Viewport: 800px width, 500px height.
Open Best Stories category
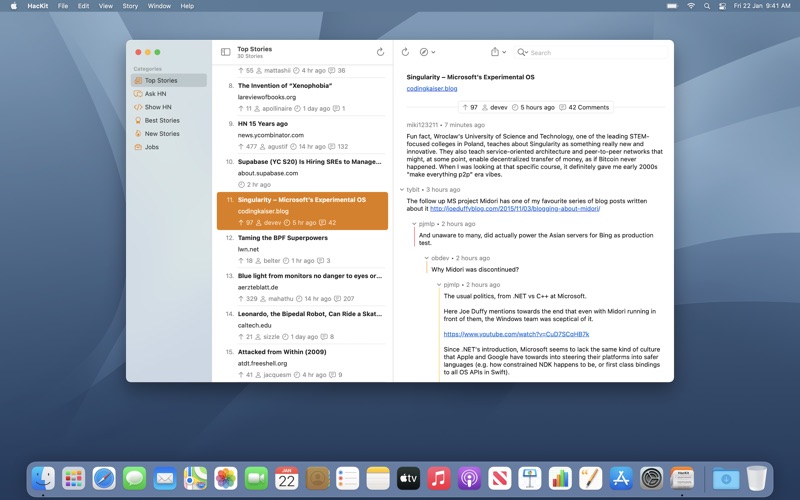162,120
